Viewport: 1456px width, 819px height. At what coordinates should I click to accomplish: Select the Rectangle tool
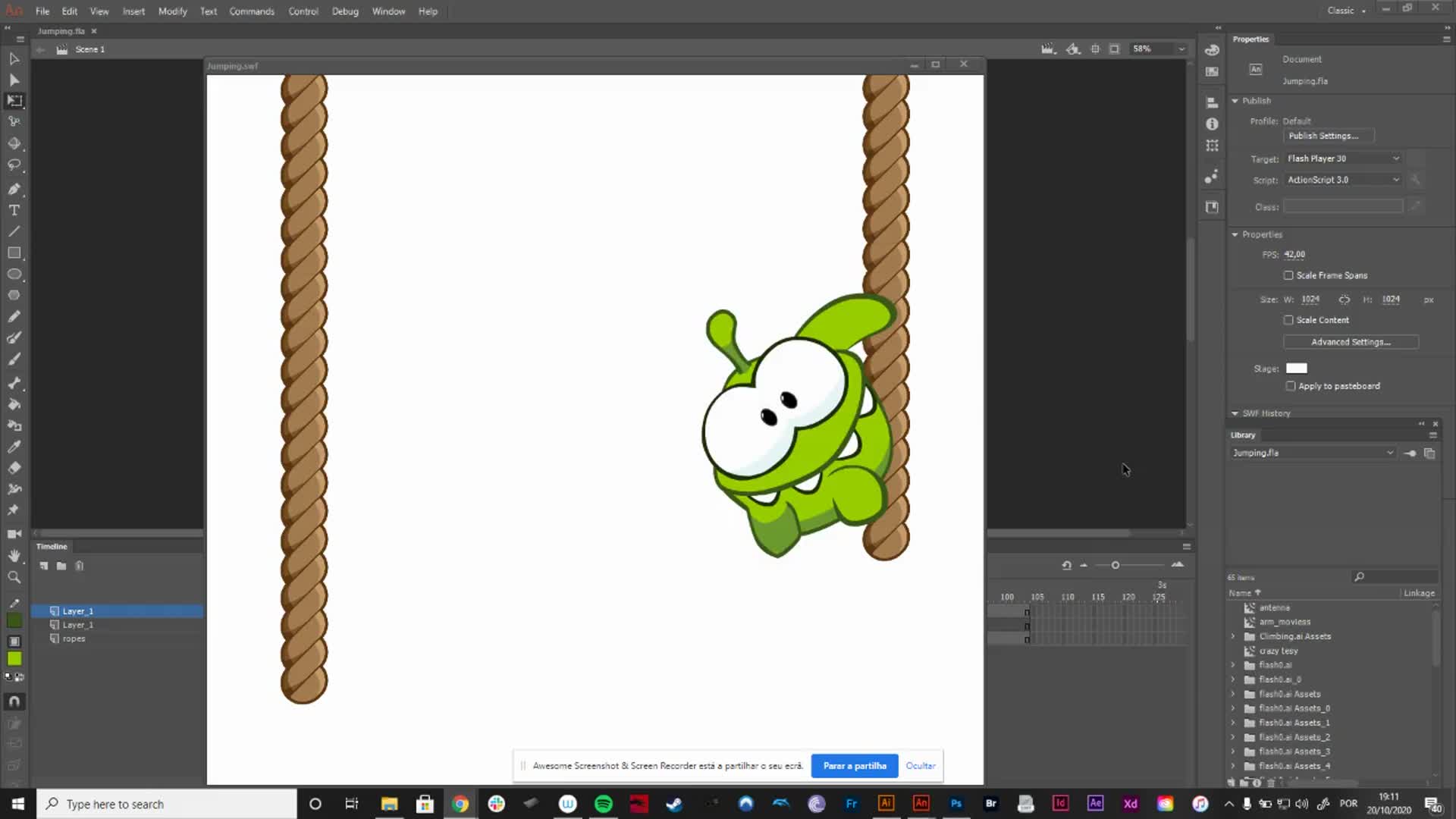[14, 253]
